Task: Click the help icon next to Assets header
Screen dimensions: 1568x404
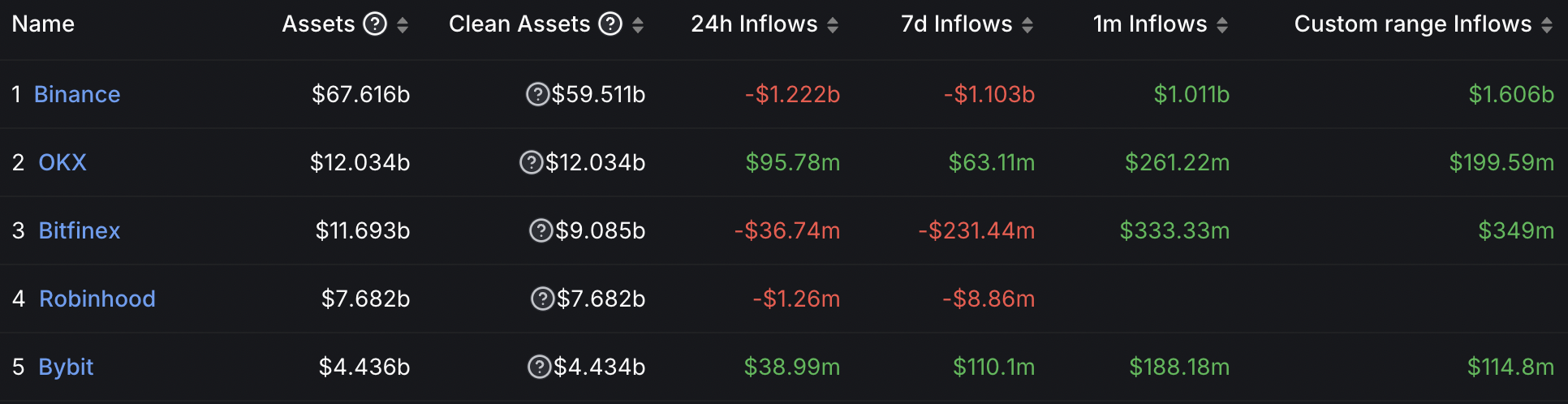Action: pos(375,24)
